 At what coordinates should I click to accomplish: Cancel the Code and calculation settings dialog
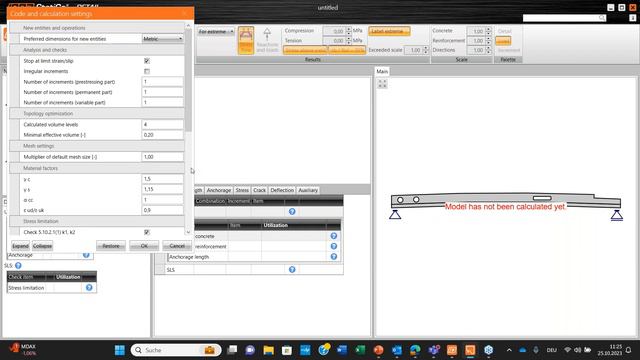tap(177, 246)
